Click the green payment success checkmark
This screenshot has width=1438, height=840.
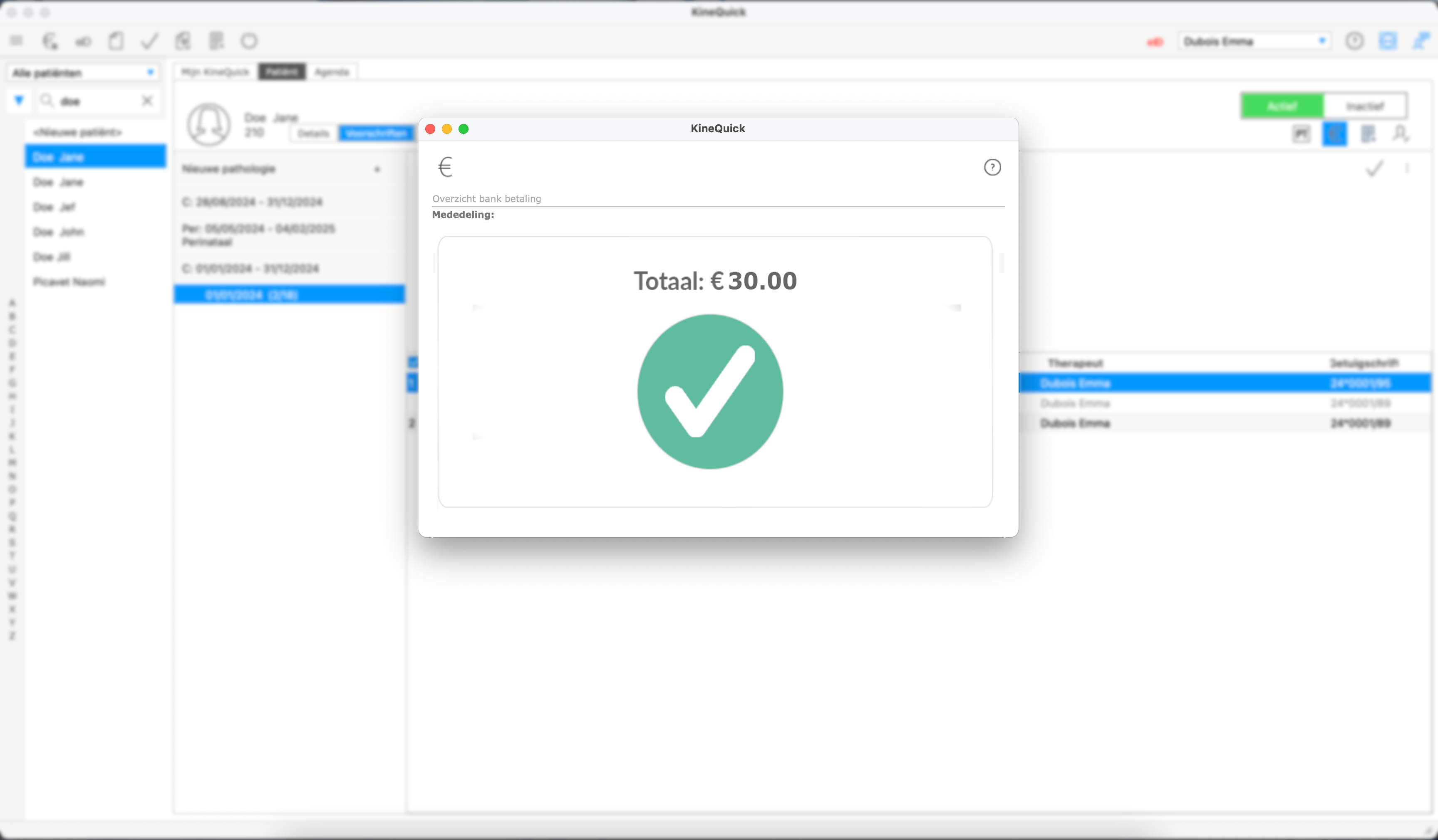(x=710, y=392)
